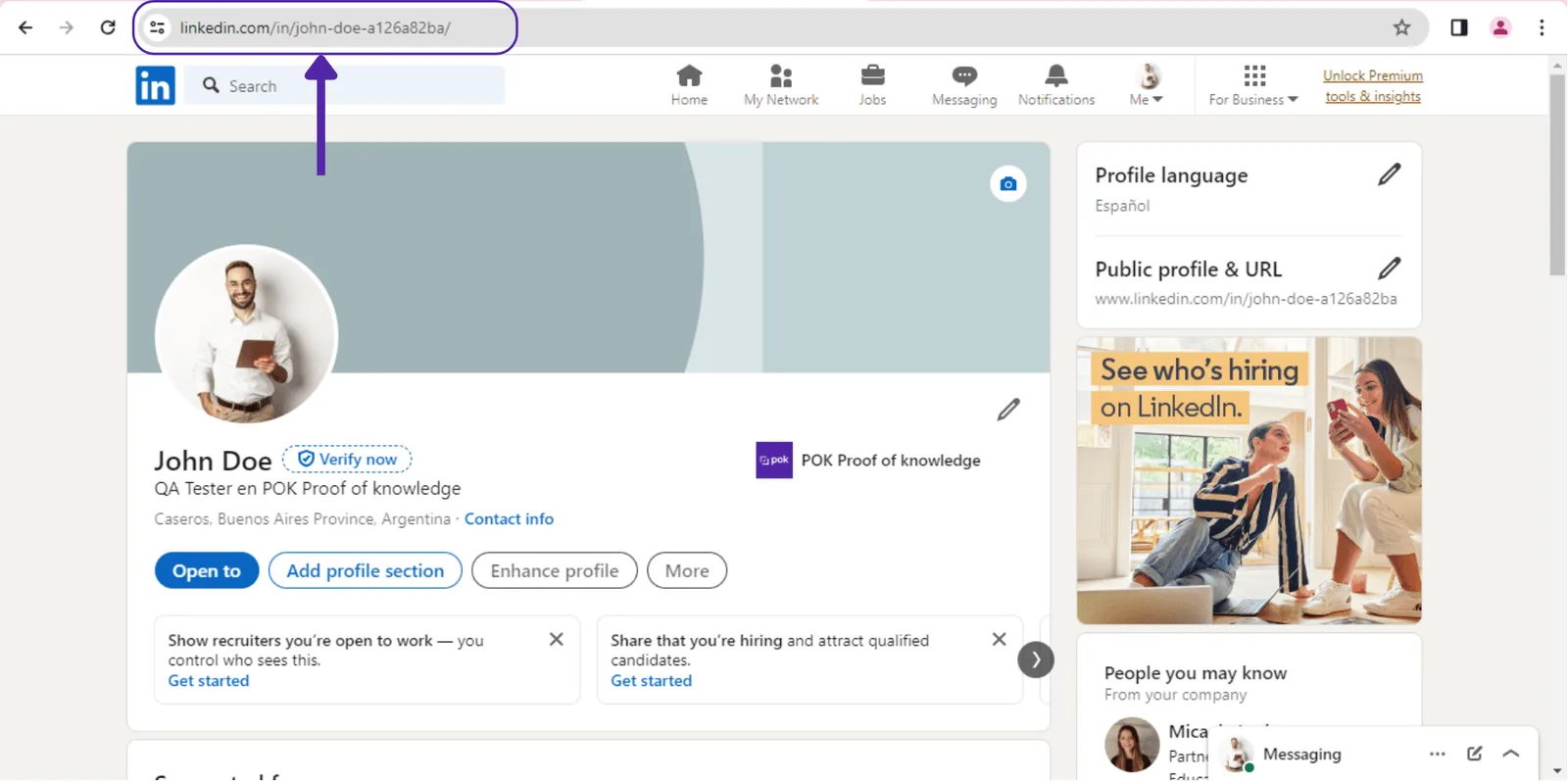Get started sharing you're hiring
This screenshot has width=1568, height=781.
click(x=652, y=681)
